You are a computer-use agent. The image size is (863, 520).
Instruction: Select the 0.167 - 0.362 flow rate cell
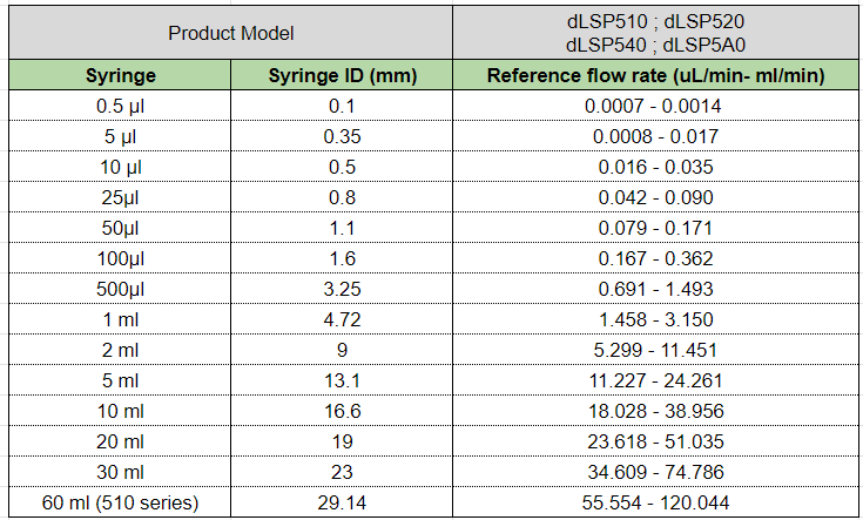coord(655,258)
